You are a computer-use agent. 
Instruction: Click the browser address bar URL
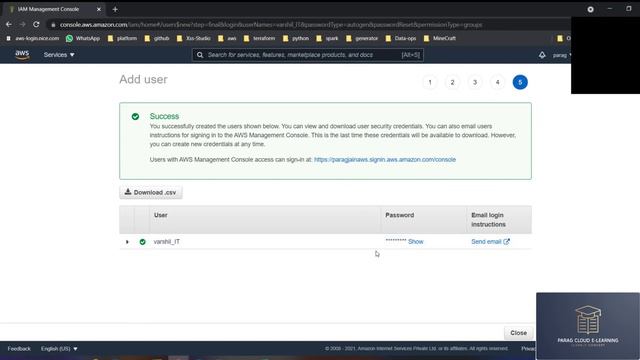[x=271, y=25]
